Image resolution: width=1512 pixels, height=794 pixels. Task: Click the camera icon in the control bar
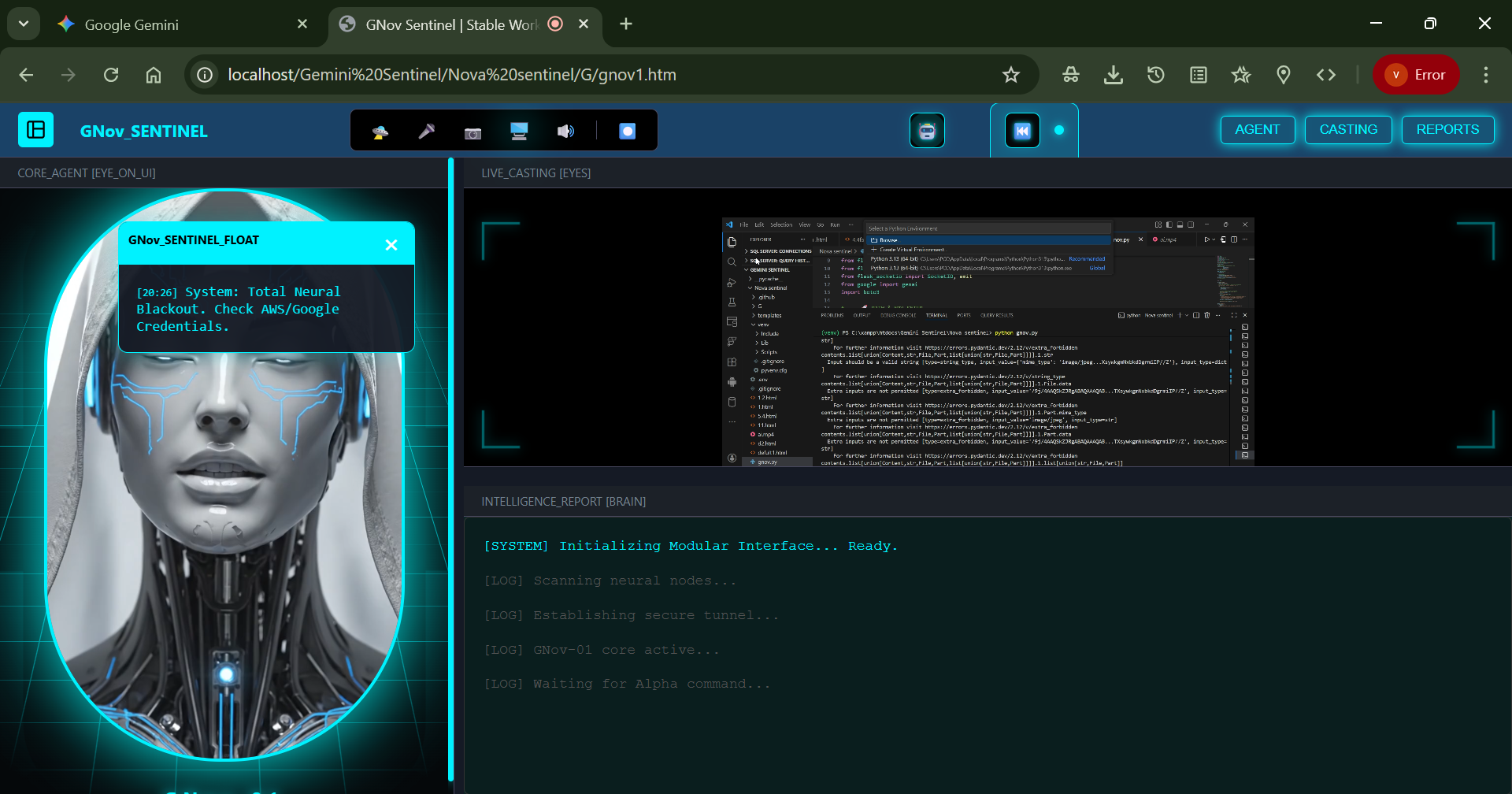(472, 132)
